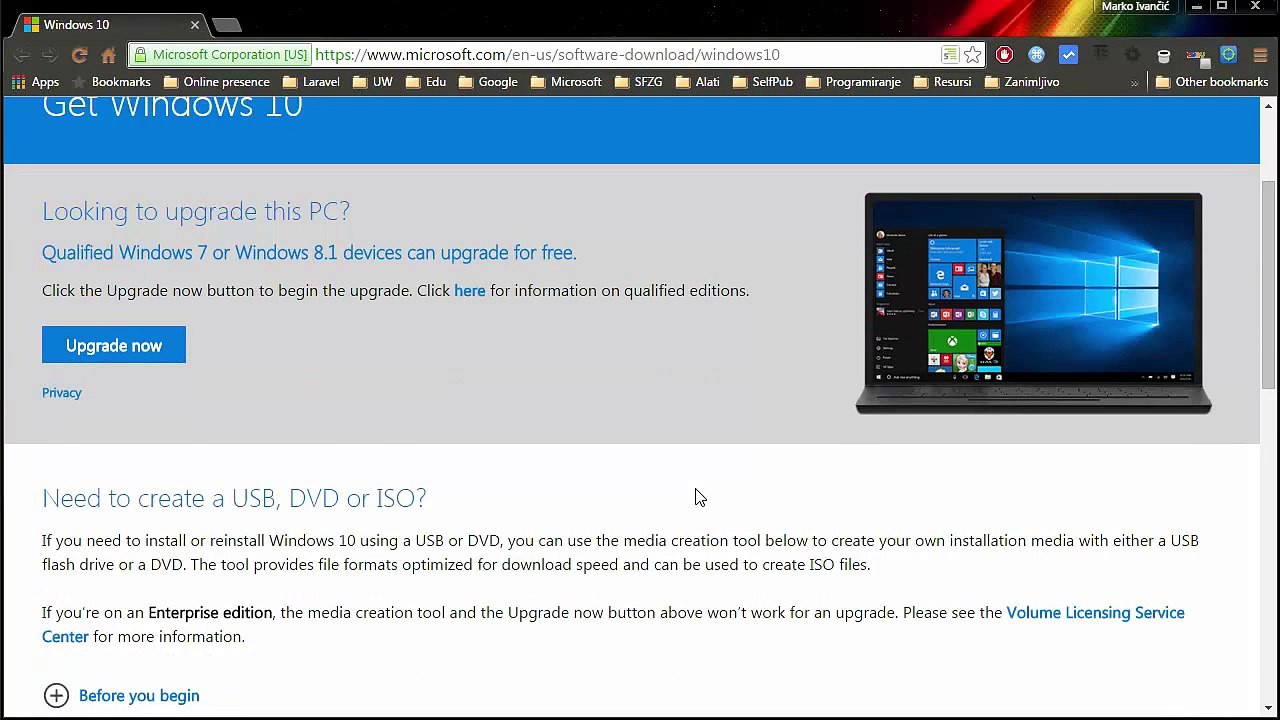Click the vertical page scrollbar thumb
The height and width of the screenshot is (720, 1280).
point(1269,284)
